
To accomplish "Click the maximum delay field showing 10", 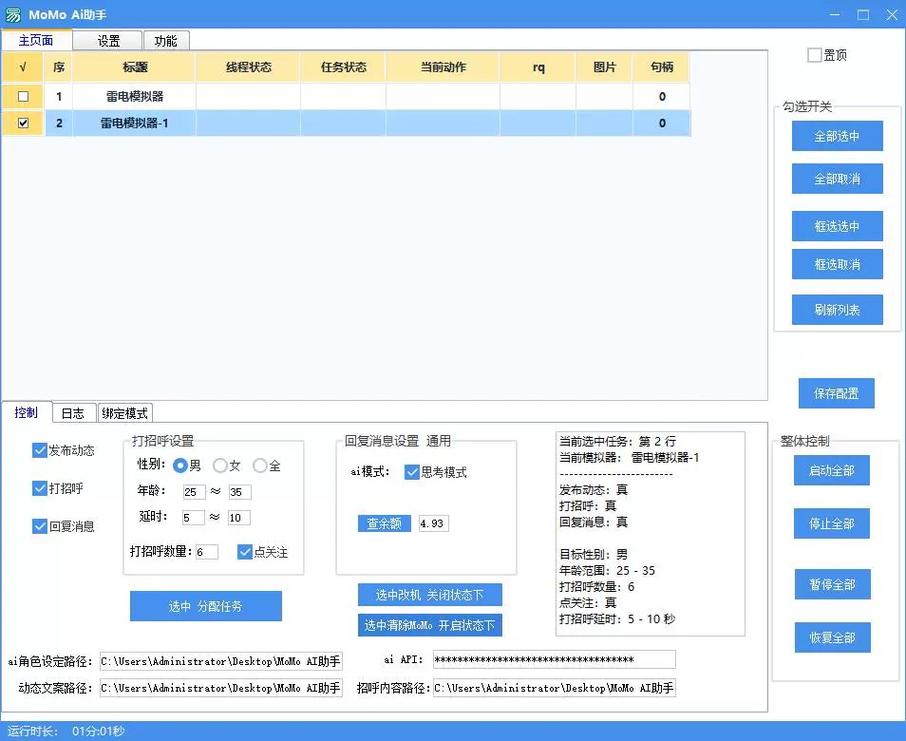I will pos(239,517).
